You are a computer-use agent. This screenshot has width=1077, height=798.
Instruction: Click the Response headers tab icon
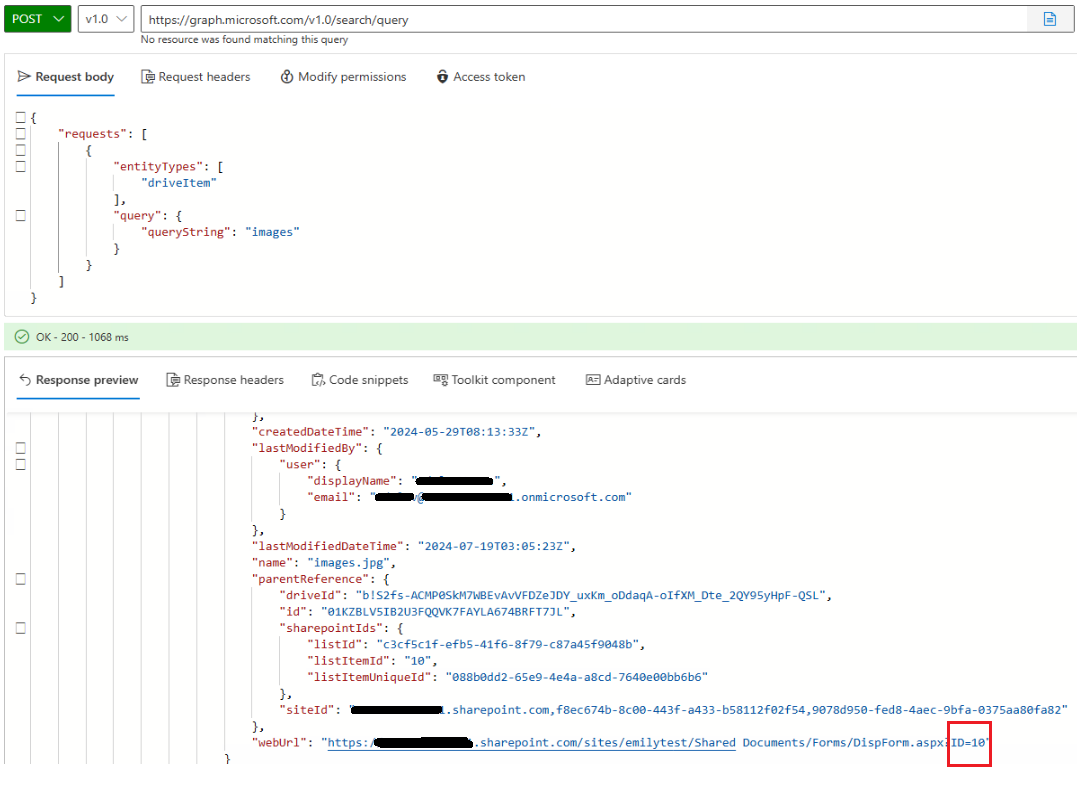[x=172, y=379]
